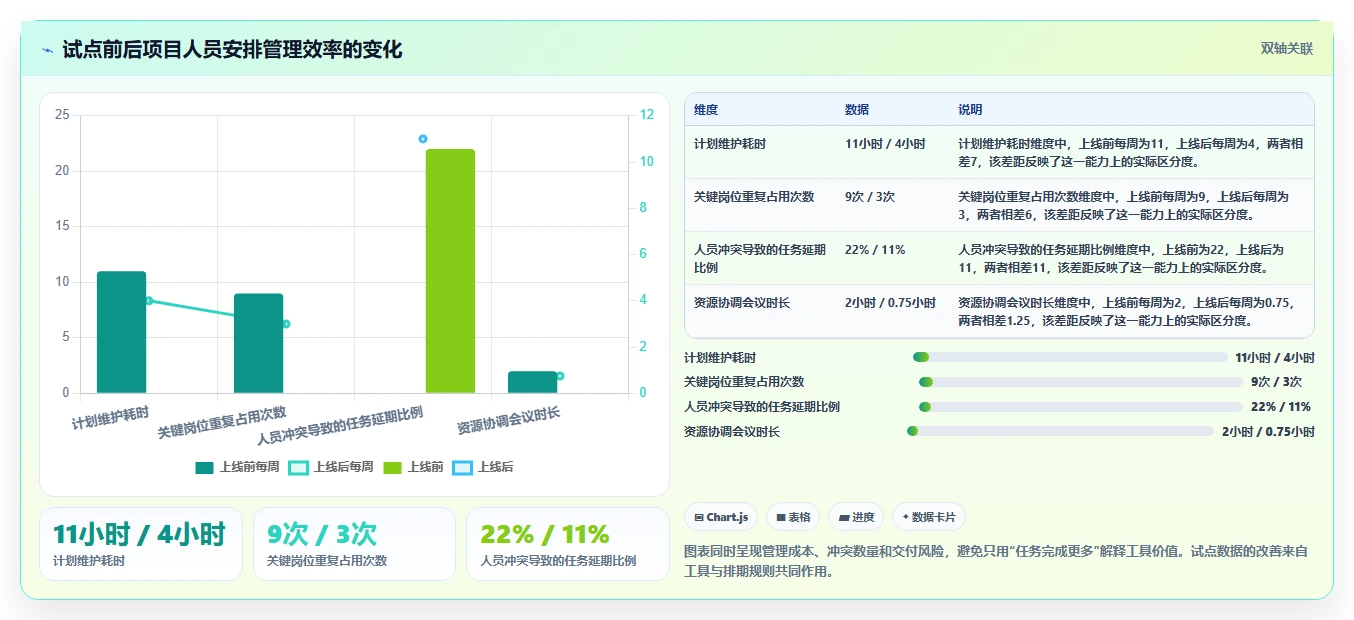Click the 2小时 / 0.75小时 value beside progress bar
This screenshot has height=620, width=1354.
[1268, 432]
